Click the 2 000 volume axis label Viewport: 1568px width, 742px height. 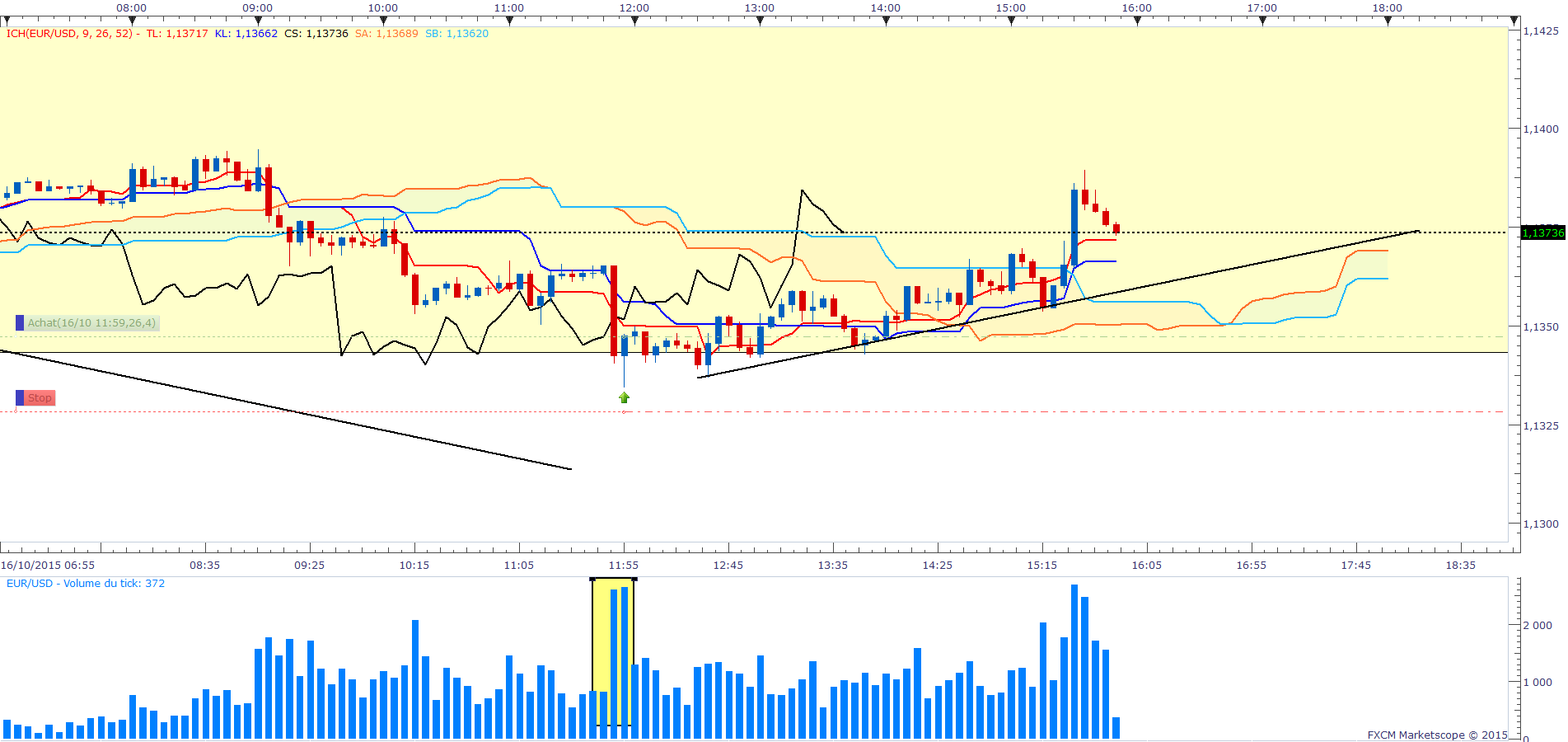click(1538, 626)
